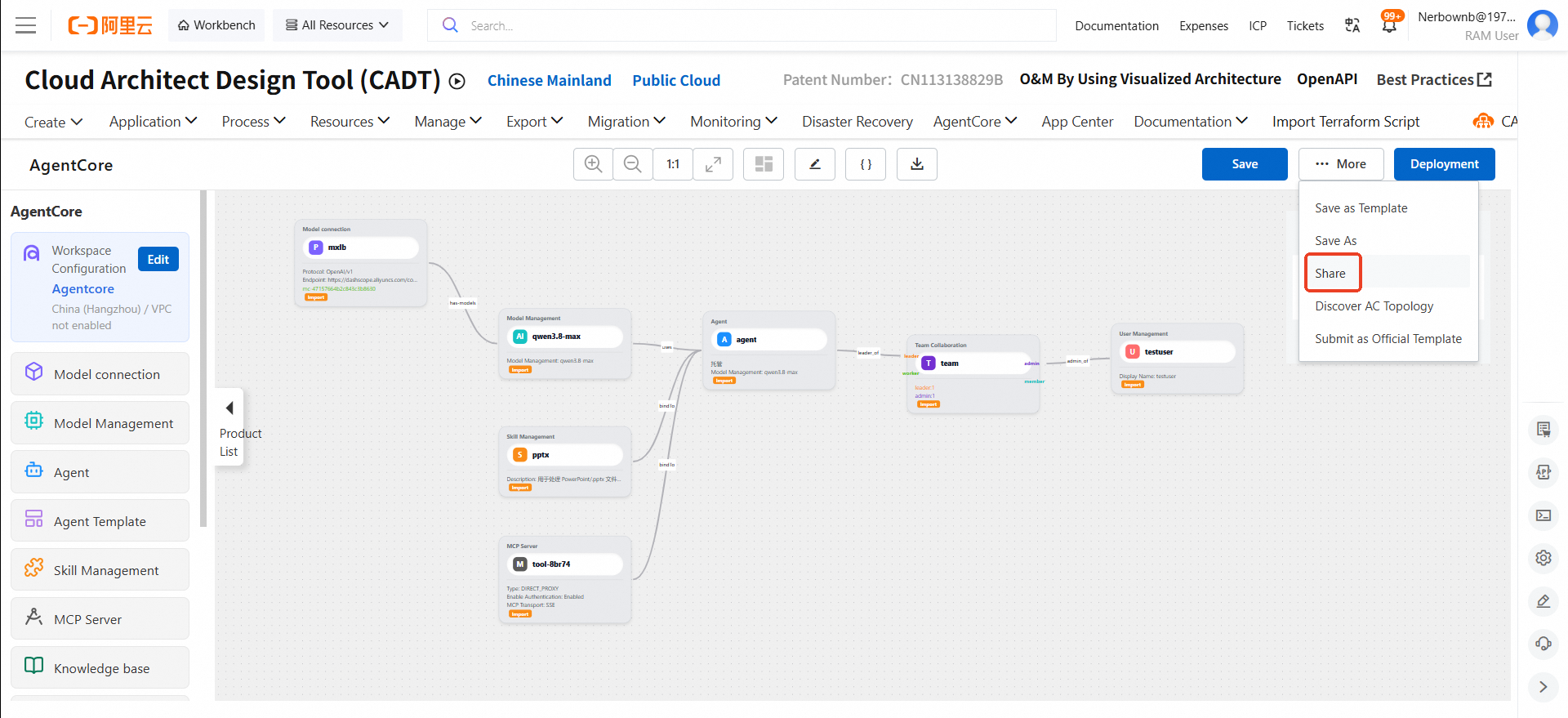
Task: Click the layout grid icon in toolbar
Action: click(x=764, y=164)
